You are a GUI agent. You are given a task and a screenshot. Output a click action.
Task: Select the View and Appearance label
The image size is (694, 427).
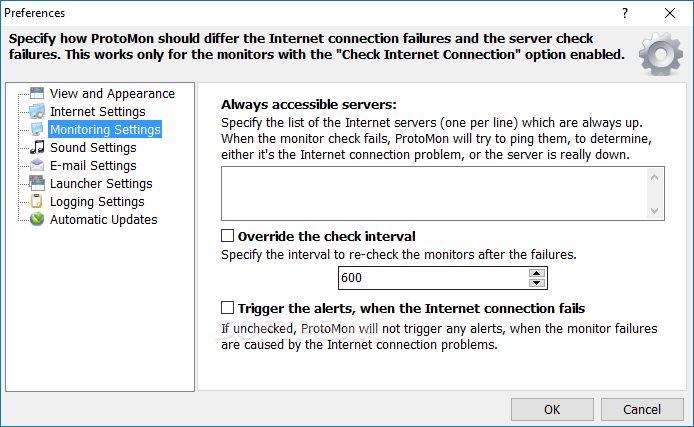point(112,93)
